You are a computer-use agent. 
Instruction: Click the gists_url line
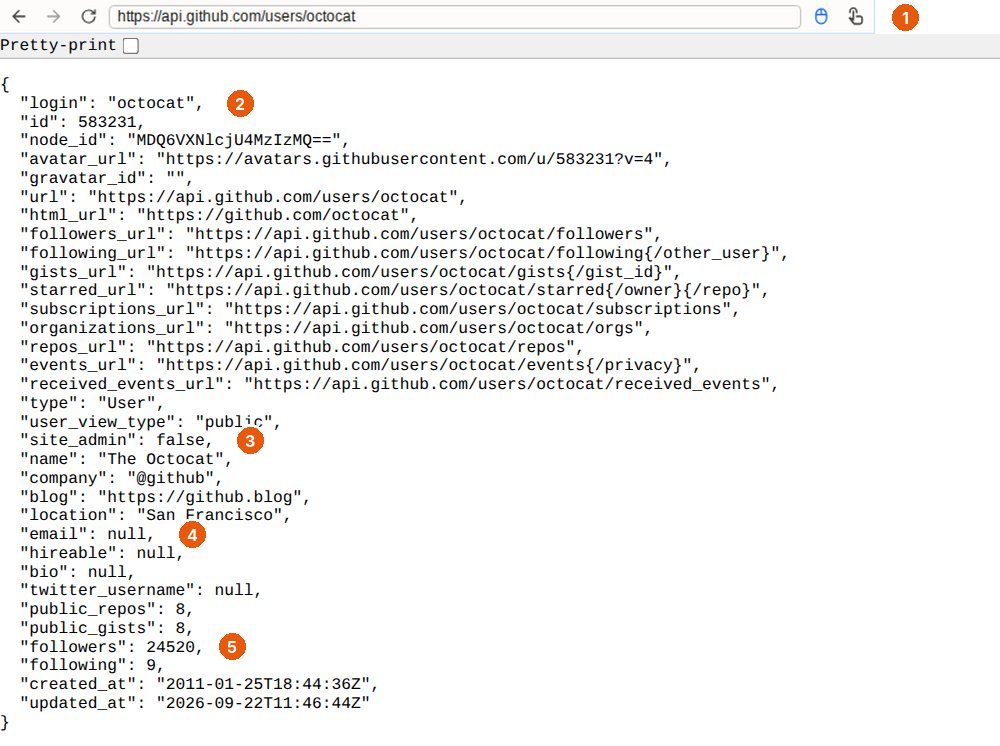point(350,272)
